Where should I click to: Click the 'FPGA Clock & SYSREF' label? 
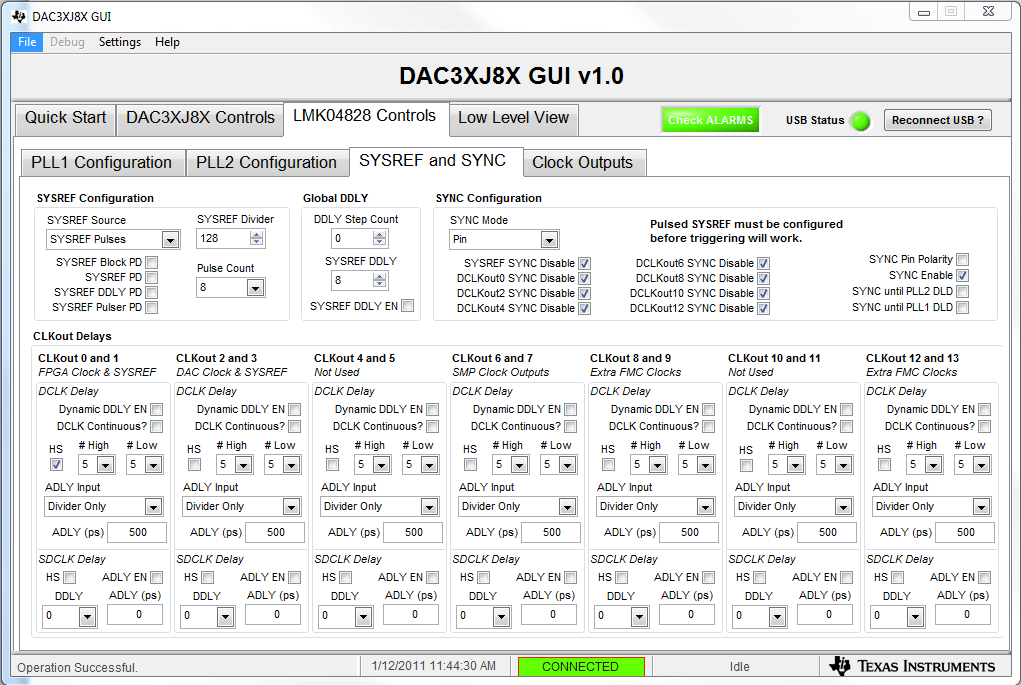[x=97, y=372]
